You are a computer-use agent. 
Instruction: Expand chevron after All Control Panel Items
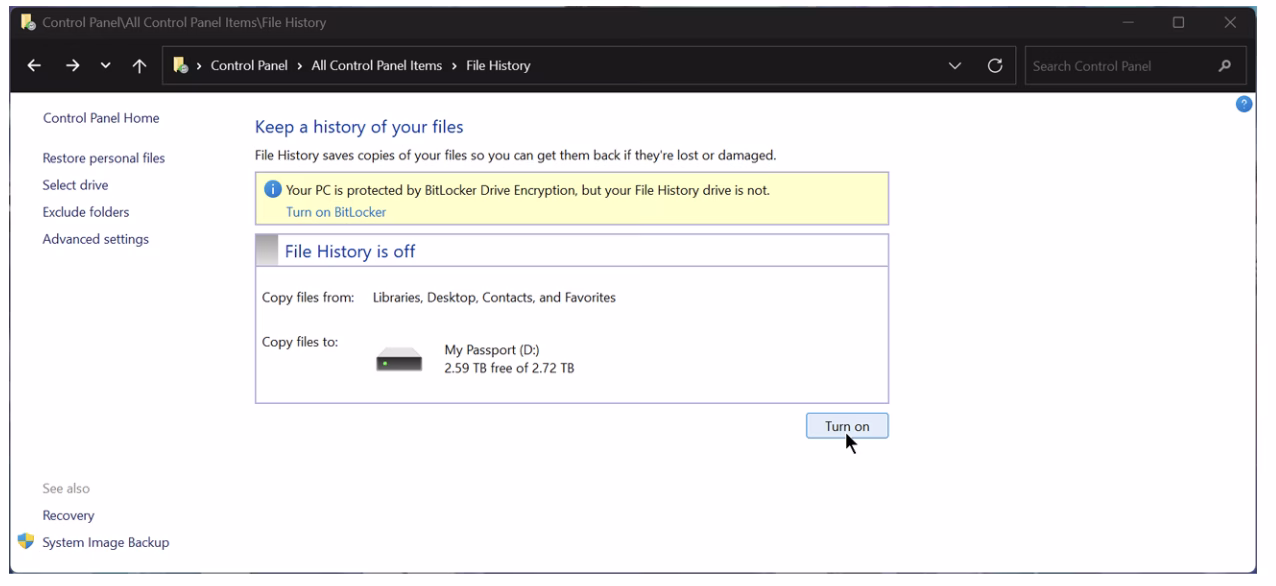click(x=454, y=67)
